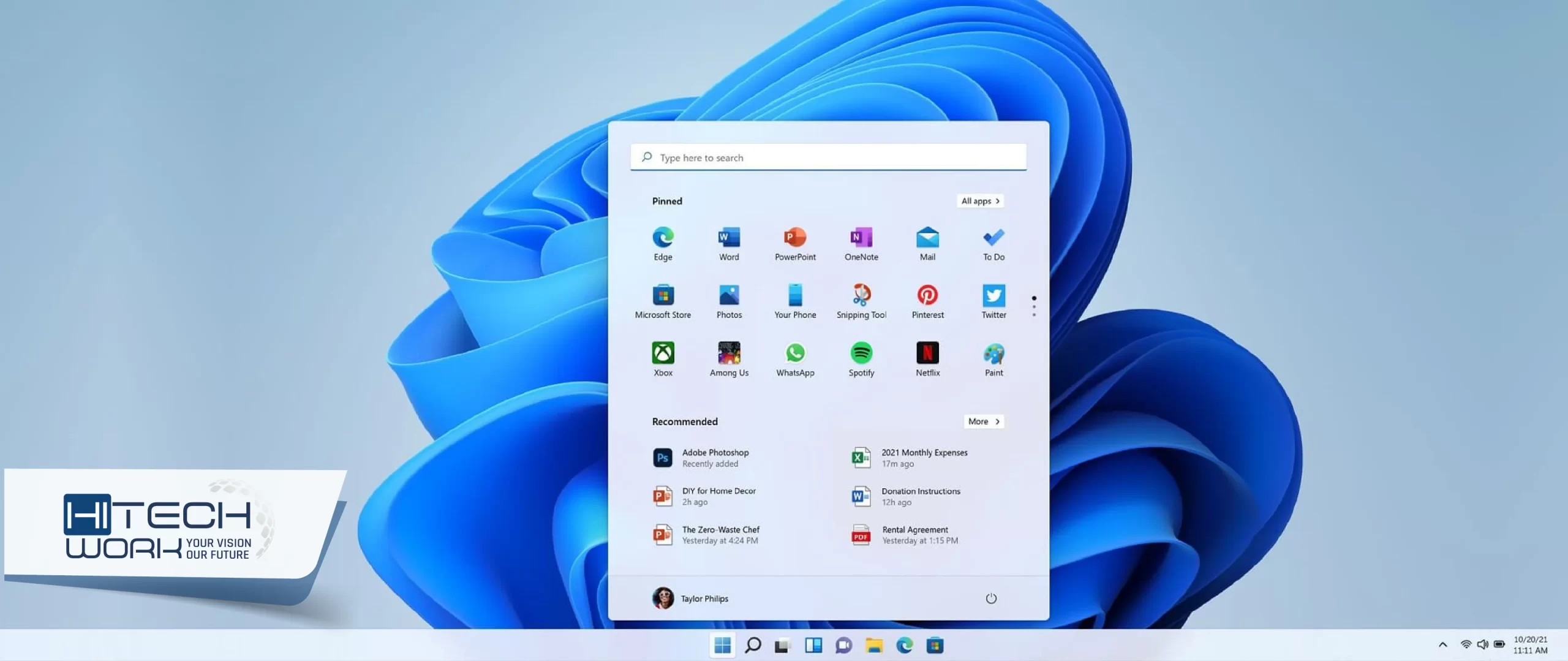Launch the Paint app
The width and height of the screenshot is (1568, 661).
(993, 360)
